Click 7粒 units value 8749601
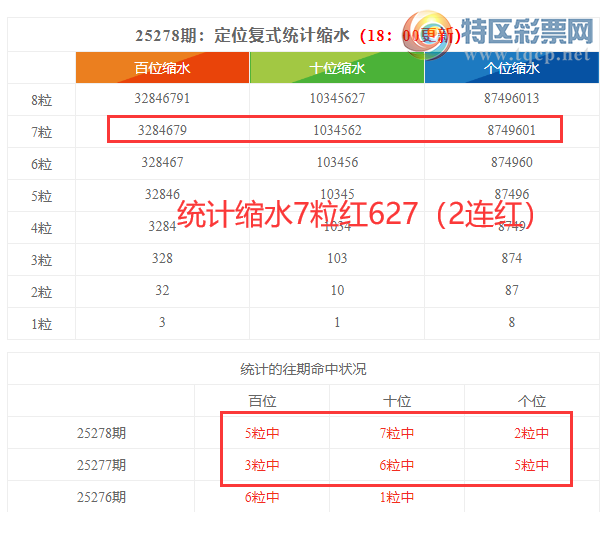 tap(511, 130)
